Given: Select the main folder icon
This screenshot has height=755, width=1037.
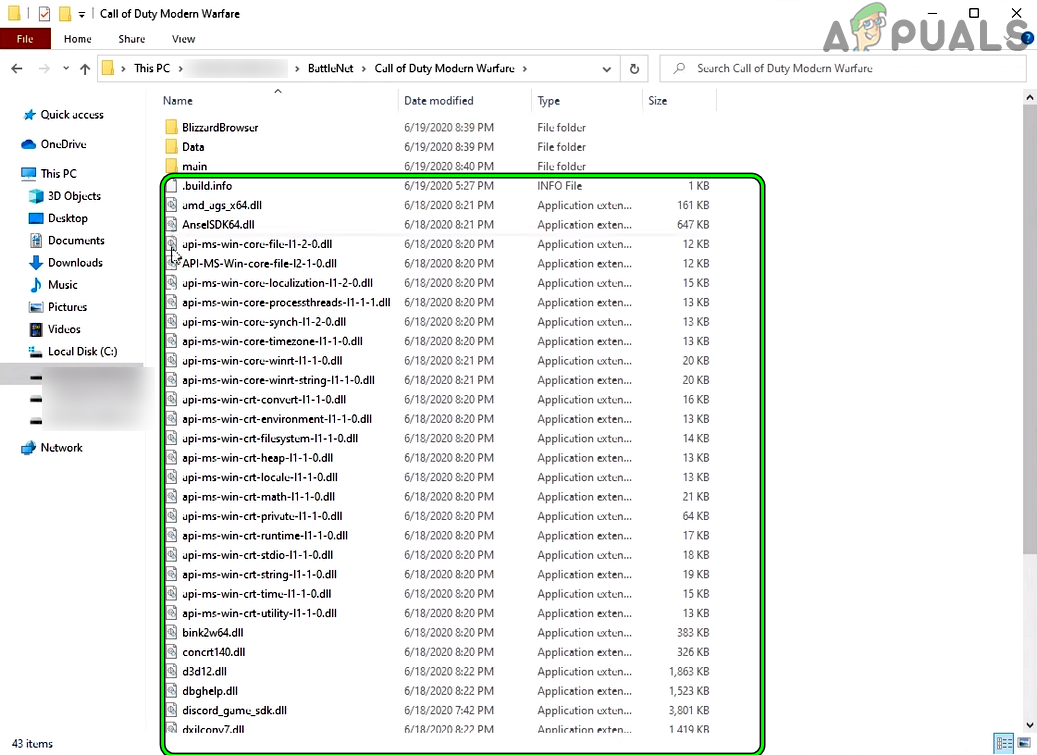Looking at the screenshot, I should [x=171, y=166].
